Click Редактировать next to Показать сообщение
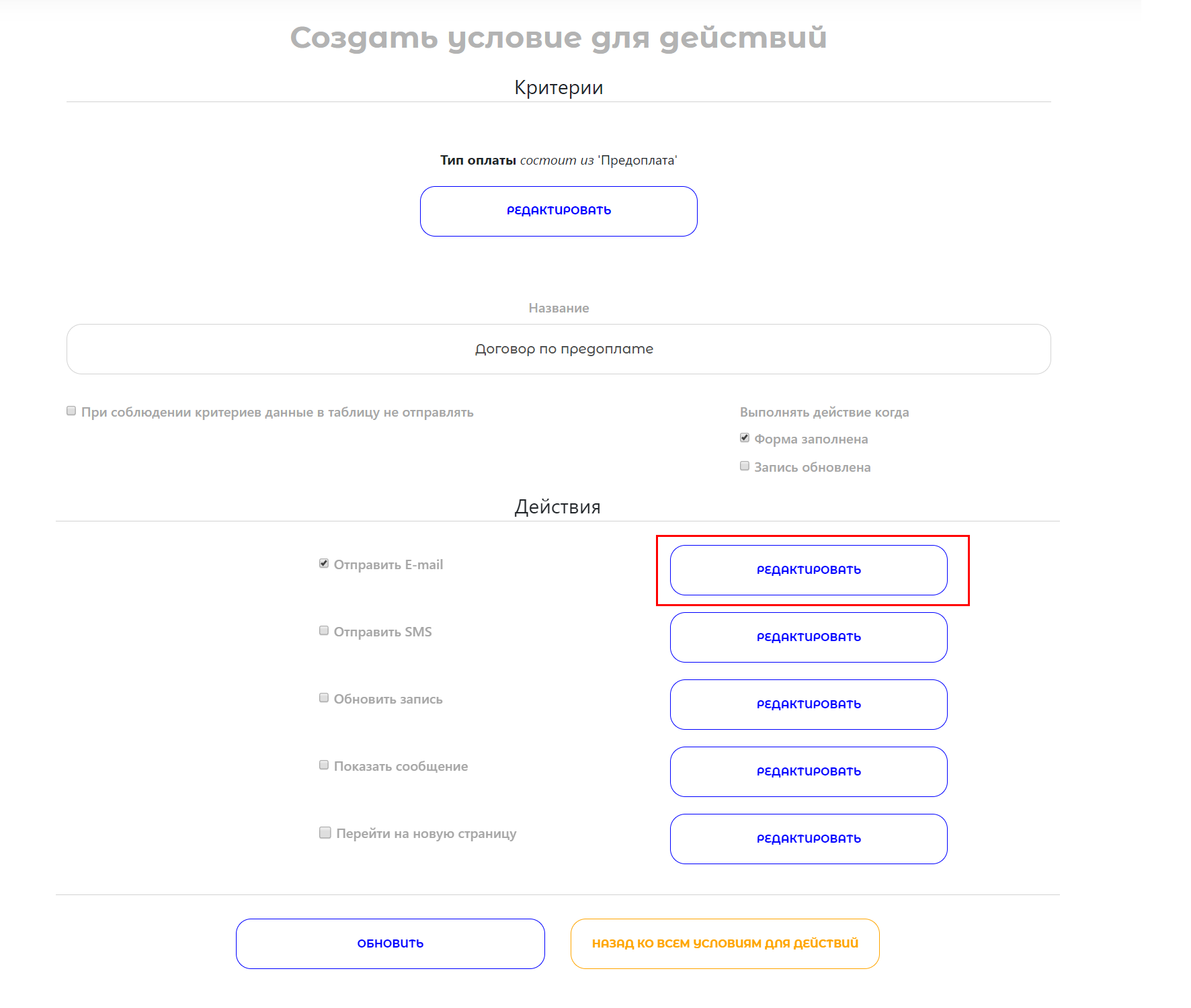Viewport: 1191px width, 1008px height. tap(809, 771)
